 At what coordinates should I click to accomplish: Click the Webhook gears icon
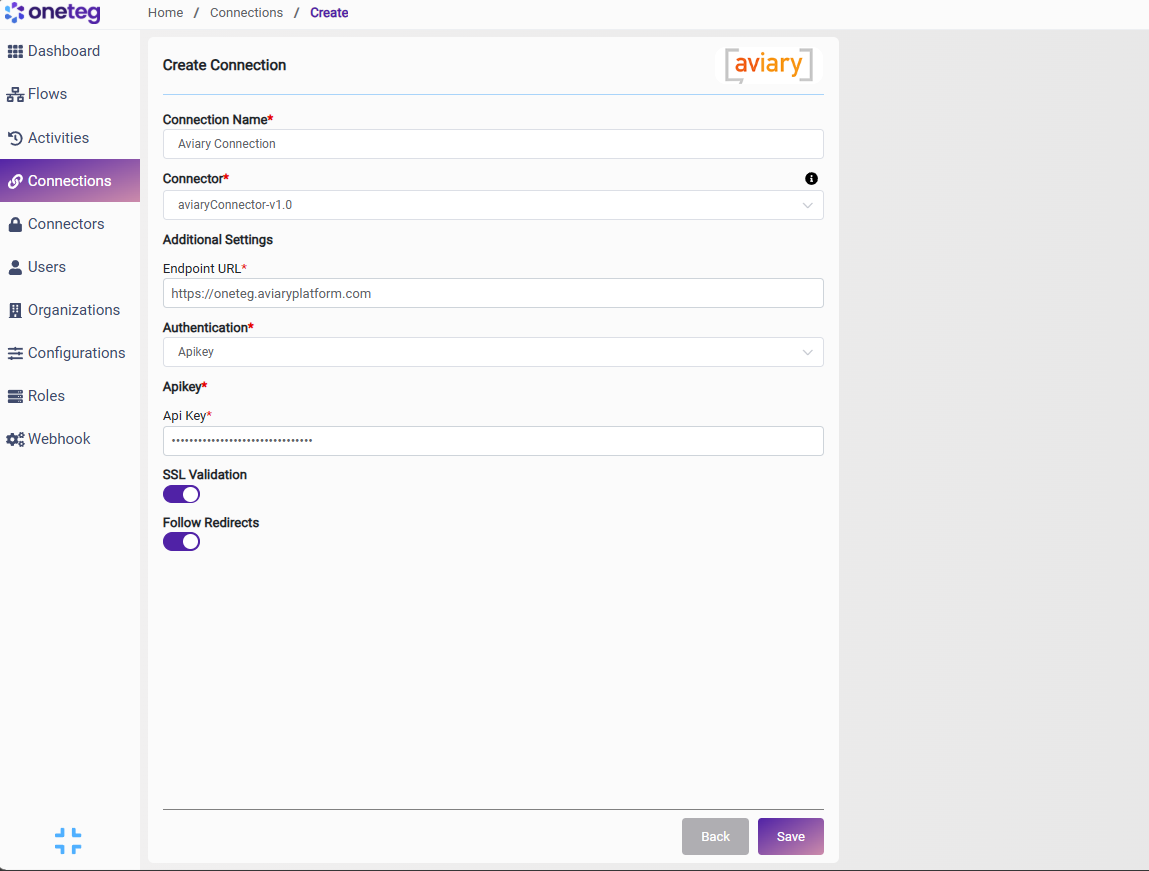[15, 440]
